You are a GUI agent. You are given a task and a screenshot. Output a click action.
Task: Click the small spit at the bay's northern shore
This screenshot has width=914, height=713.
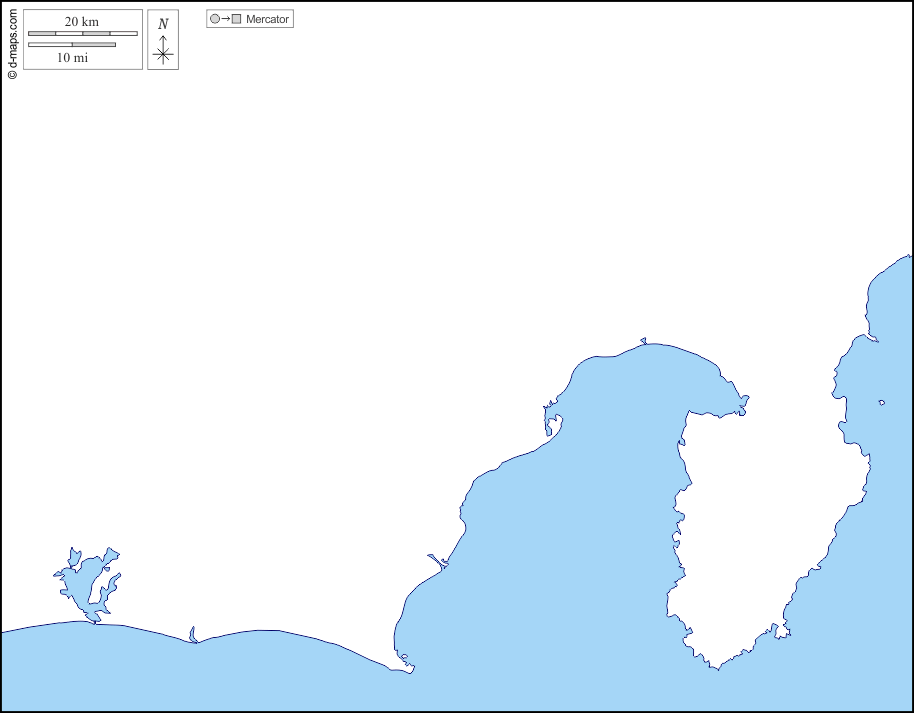(643, 341)
